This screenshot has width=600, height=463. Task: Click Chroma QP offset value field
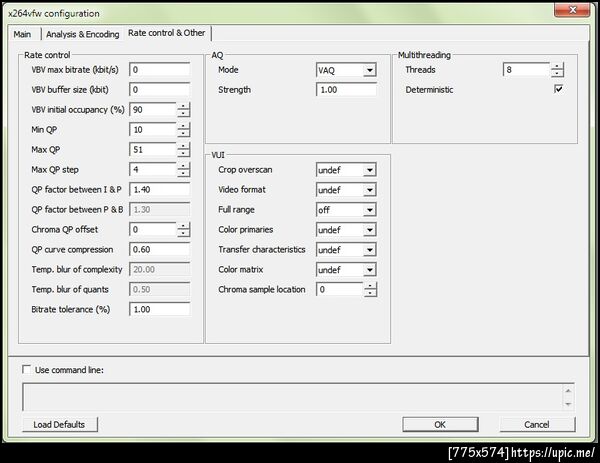click(153, 230)
